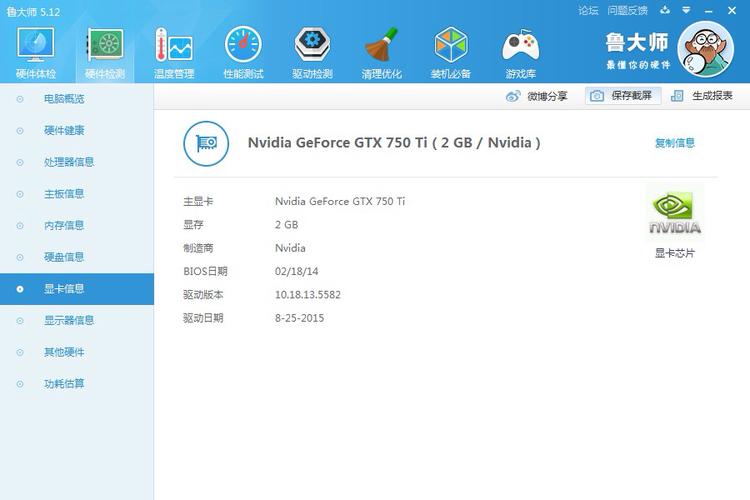
Task: Click the report icon beside 生成报表
Action: 677,96
